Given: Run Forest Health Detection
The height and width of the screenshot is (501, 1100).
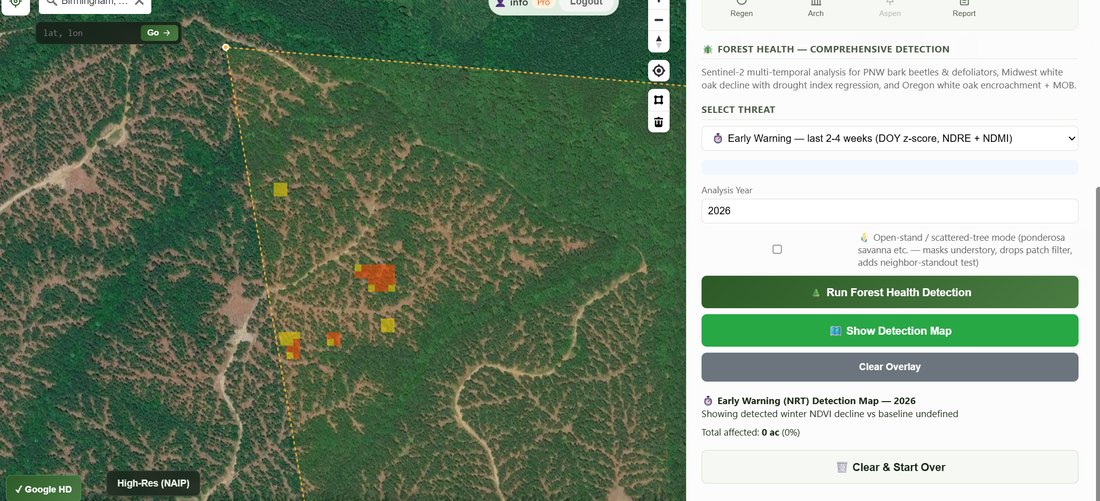Looking at the screenshot, I should (890, 292).
